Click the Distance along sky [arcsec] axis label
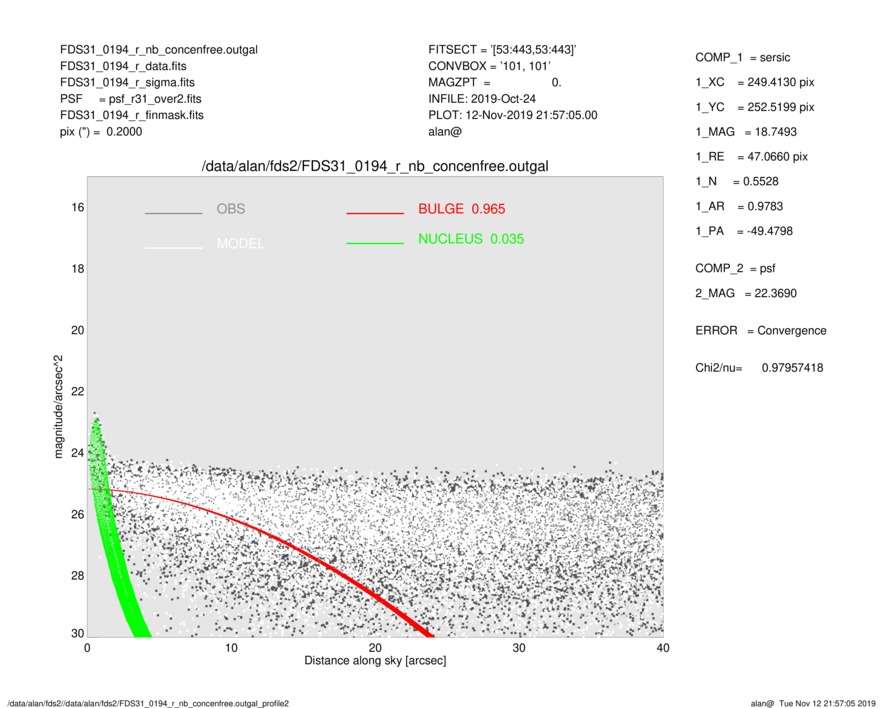The height and width of the screenshot is (708, 885). 375,661
